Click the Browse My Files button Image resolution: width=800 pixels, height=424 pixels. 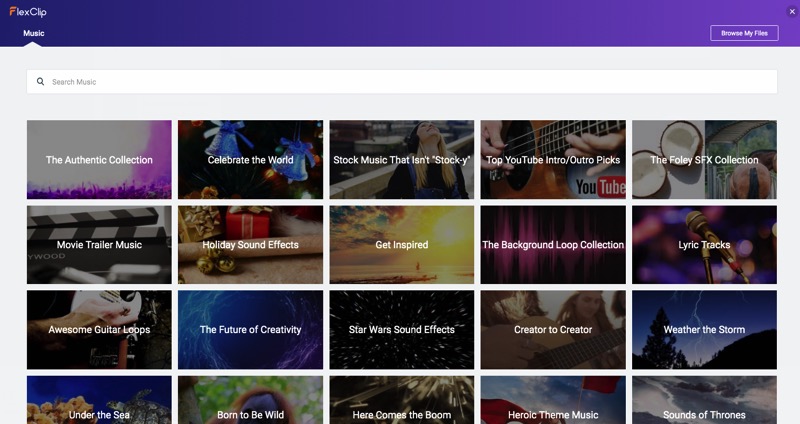[x=744, y=33]
